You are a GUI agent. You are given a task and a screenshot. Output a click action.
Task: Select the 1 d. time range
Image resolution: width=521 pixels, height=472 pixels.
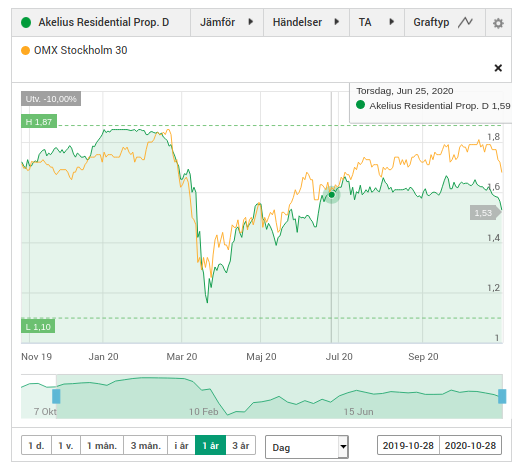pos(36,445)
